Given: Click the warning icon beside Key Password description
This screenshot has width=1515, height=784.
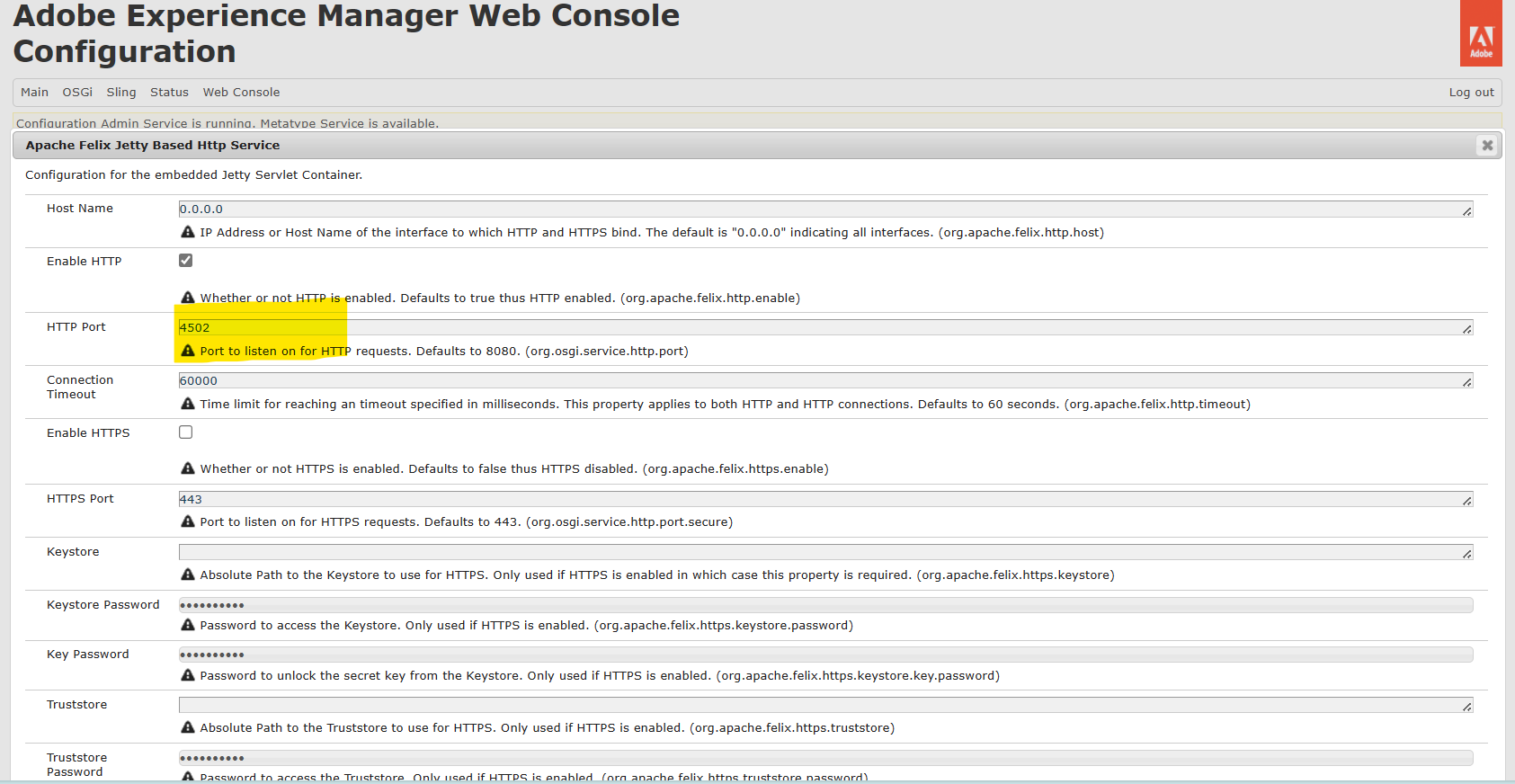Looking at the screenshot, I should tap(188, 675).
